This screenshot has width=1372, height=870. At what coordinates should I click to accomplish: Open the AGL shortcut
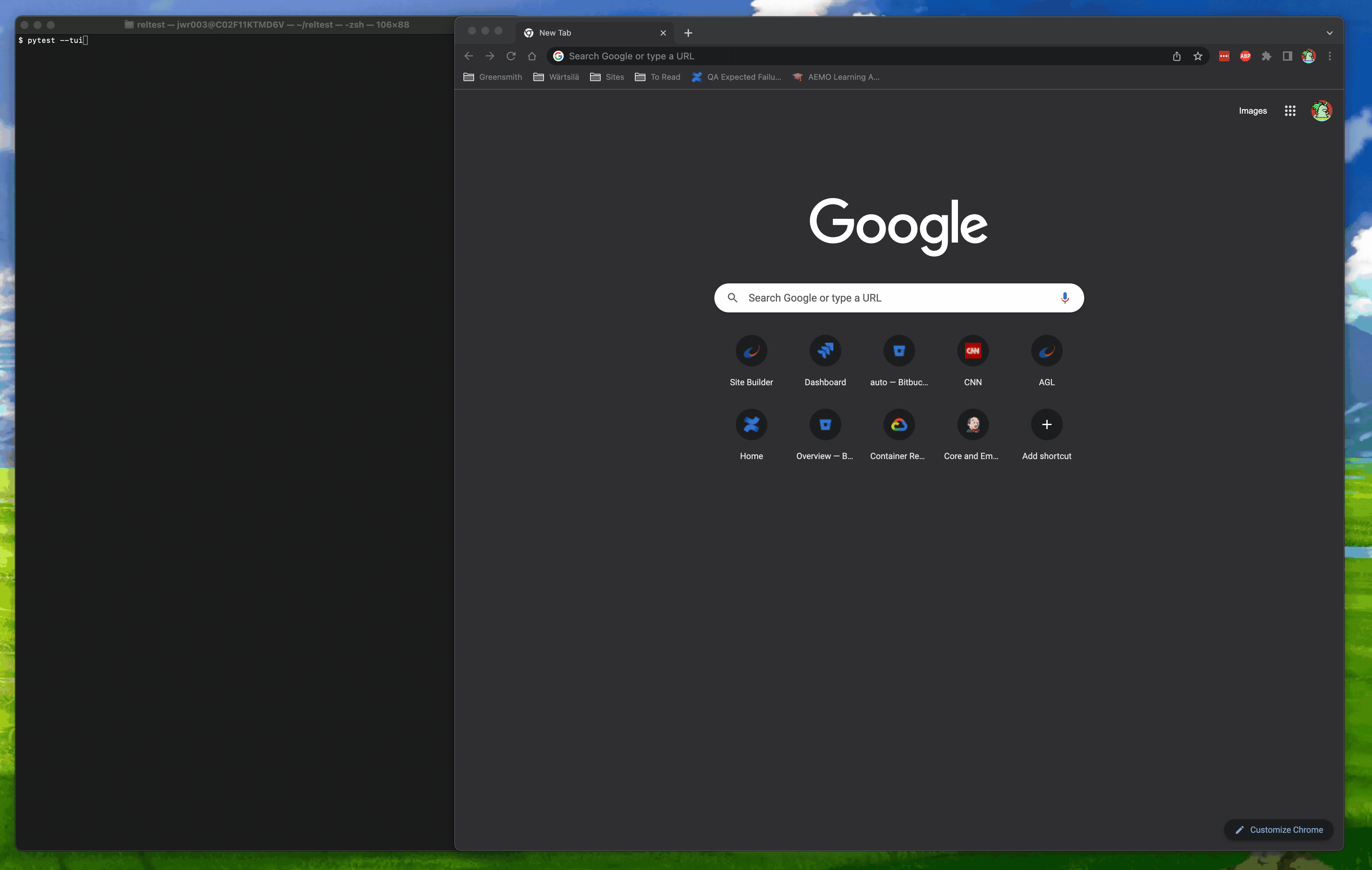tap(1047, 361)
